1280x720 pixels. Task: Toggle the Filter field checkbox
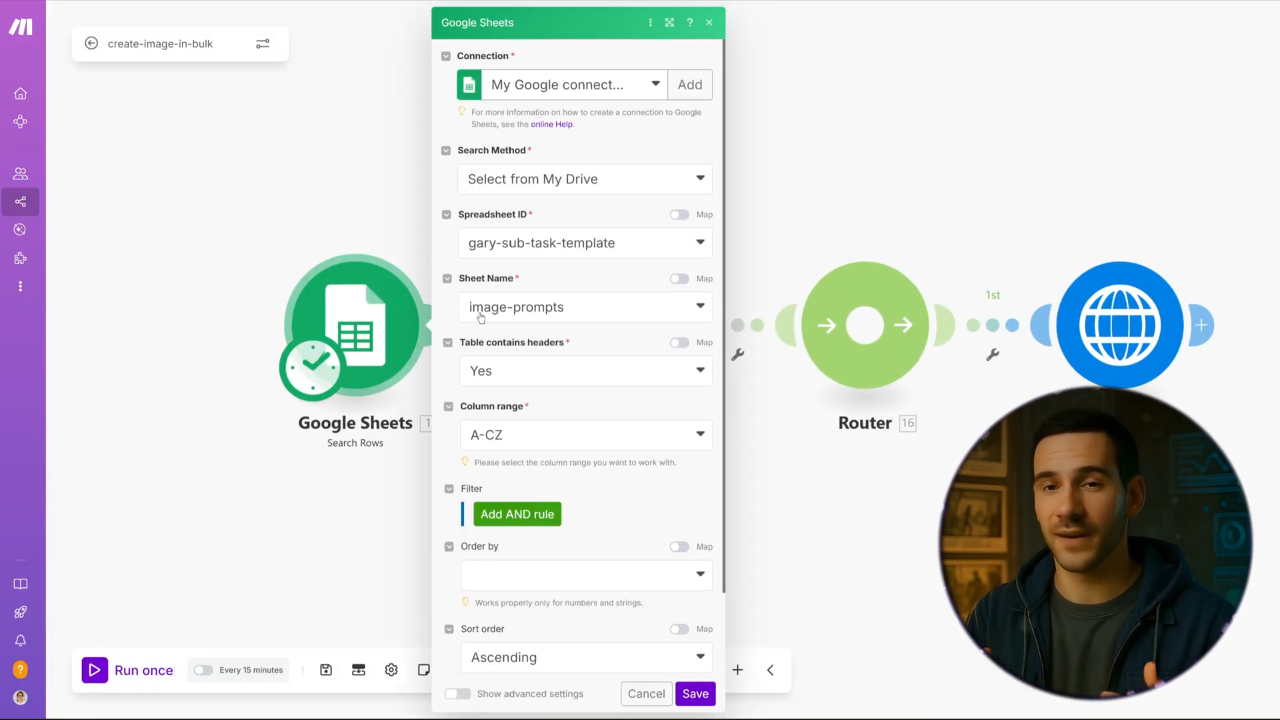(449, 489)
